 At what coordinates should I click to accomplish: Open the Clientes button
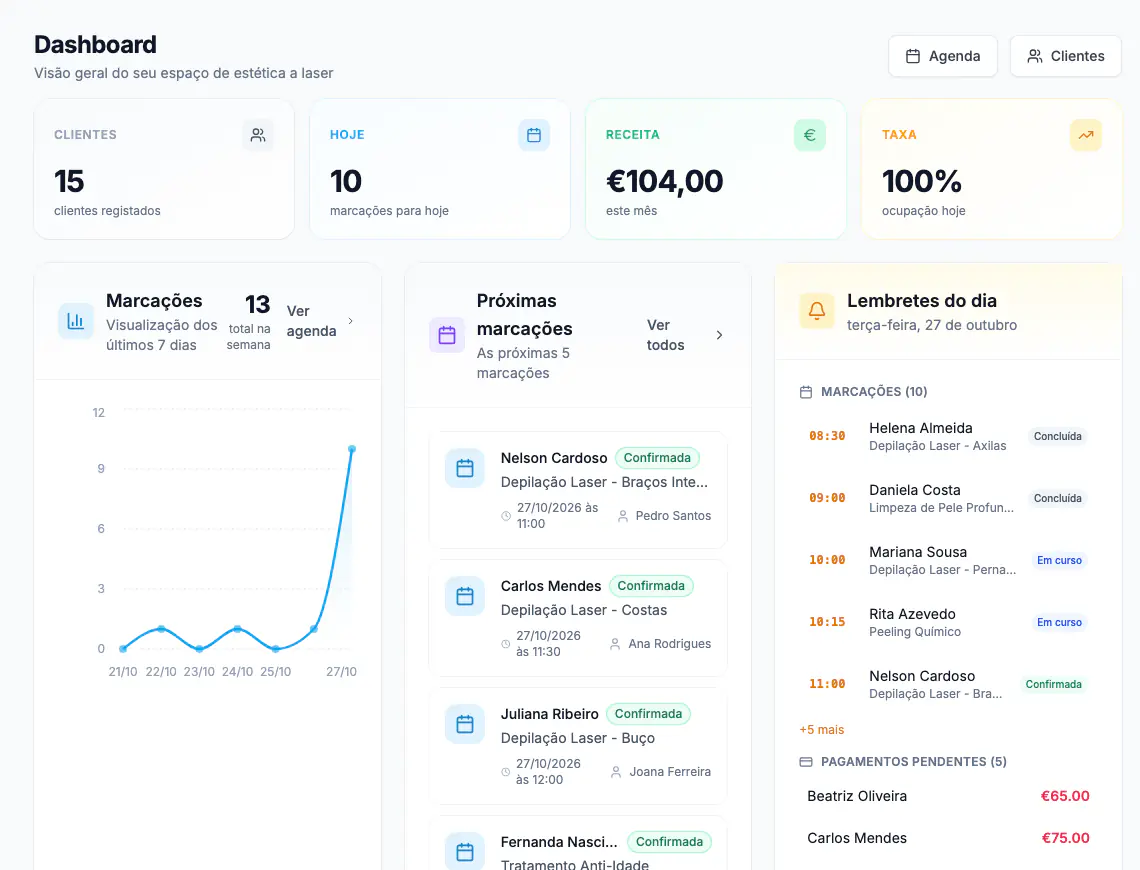tap(1065, 56)
